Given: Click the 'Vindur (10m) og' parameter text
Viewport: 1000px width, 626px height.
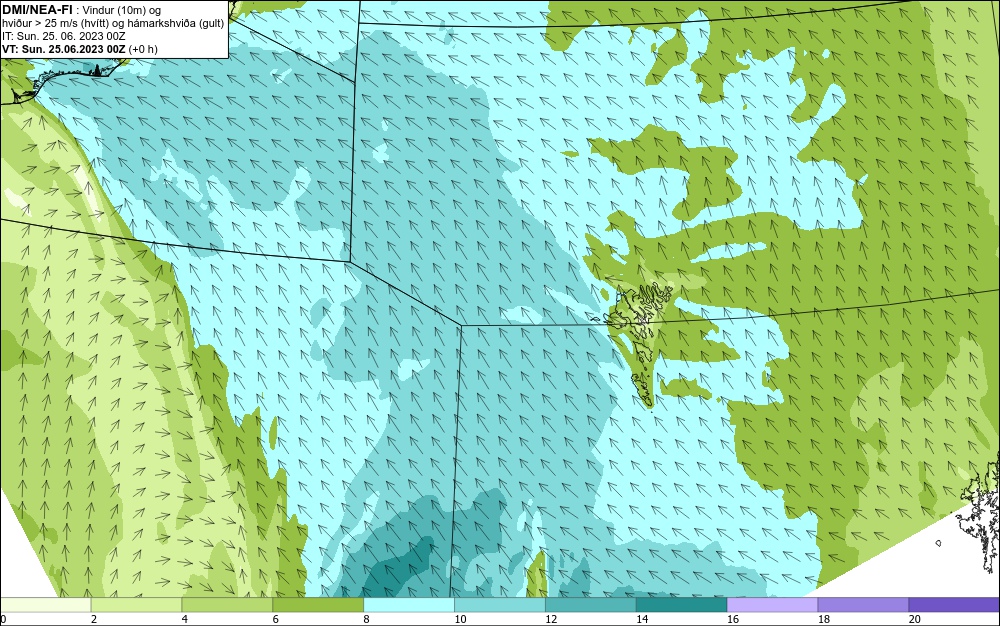Looking at the screenshot, I should (x=122, y=10).
